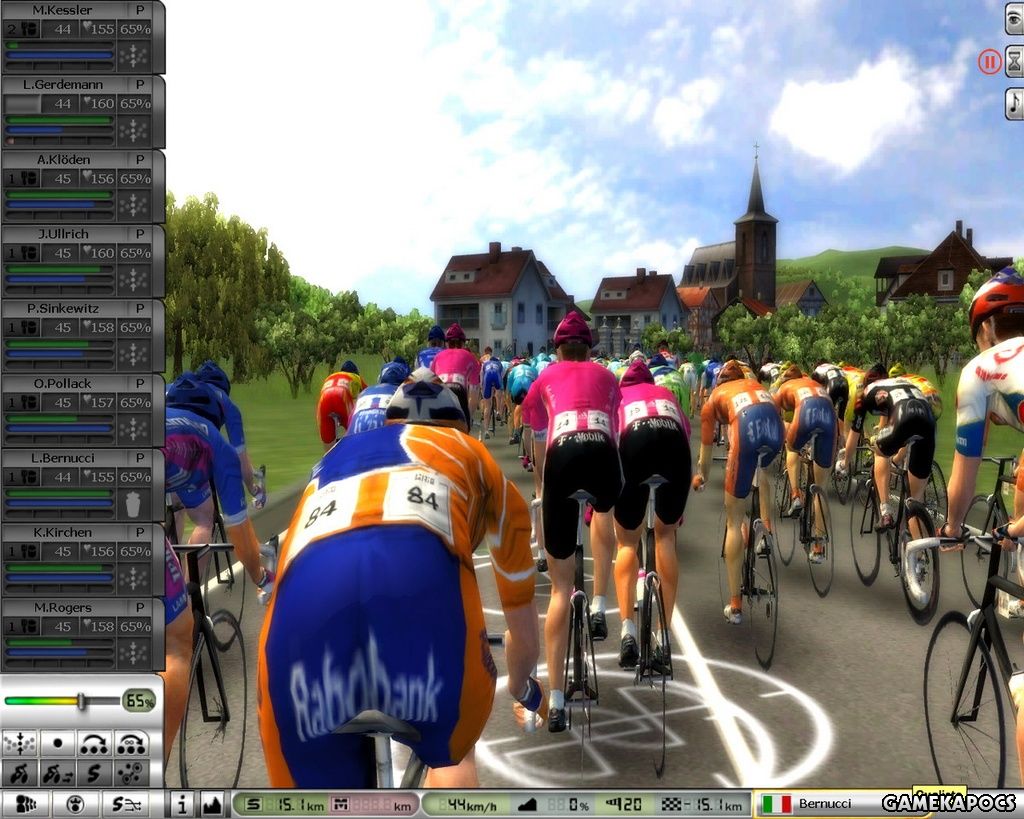Screen dimensions: 1024x819
Task: Select rider J.Ullrich by name
Action: [x=63, y=234]
